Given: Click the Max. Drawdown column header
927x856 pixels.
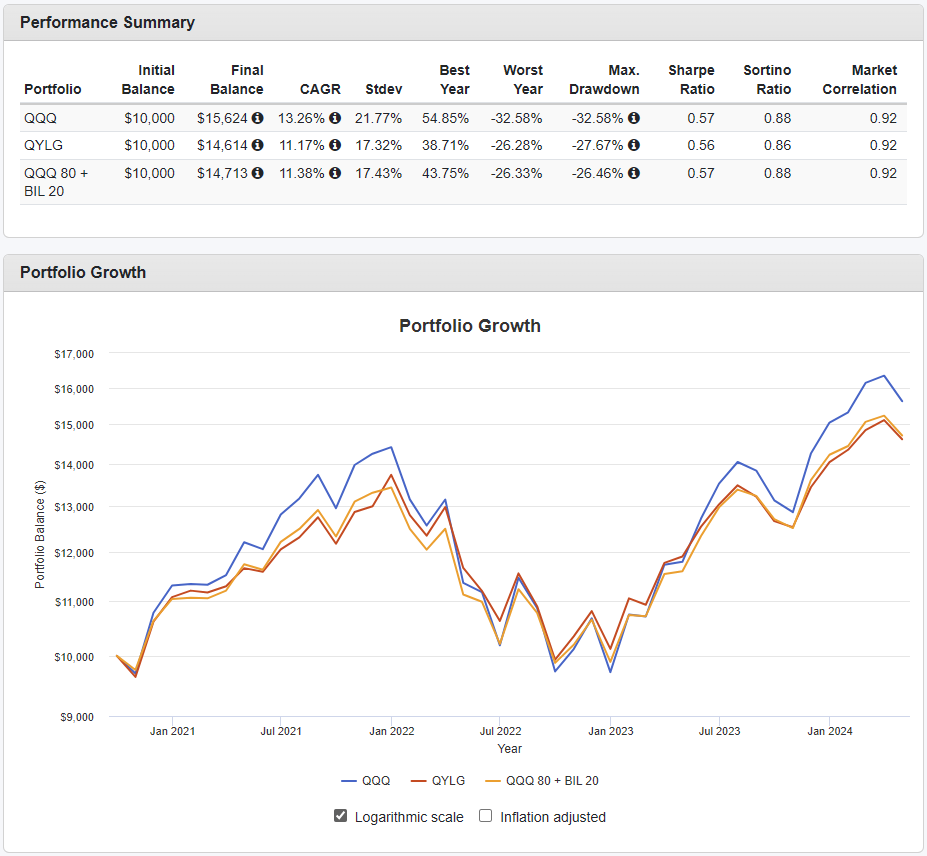Looking at the screenshot, I should (x=604, y=80).
